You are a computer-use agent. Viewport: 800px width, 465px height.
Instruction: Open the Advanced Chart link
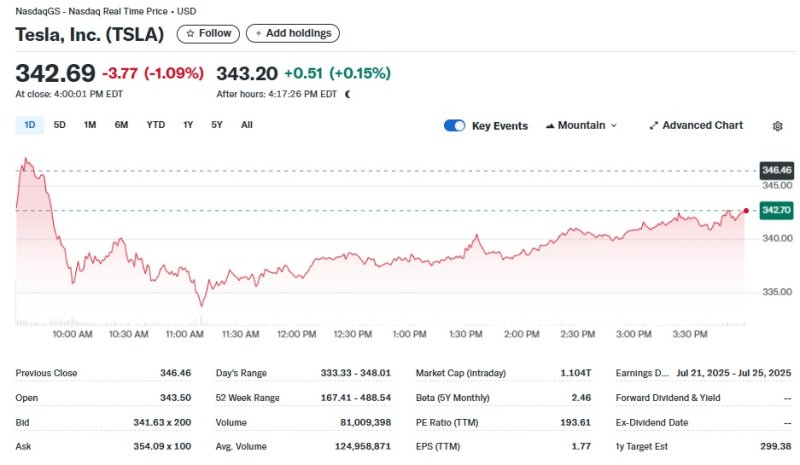[696, 126]
